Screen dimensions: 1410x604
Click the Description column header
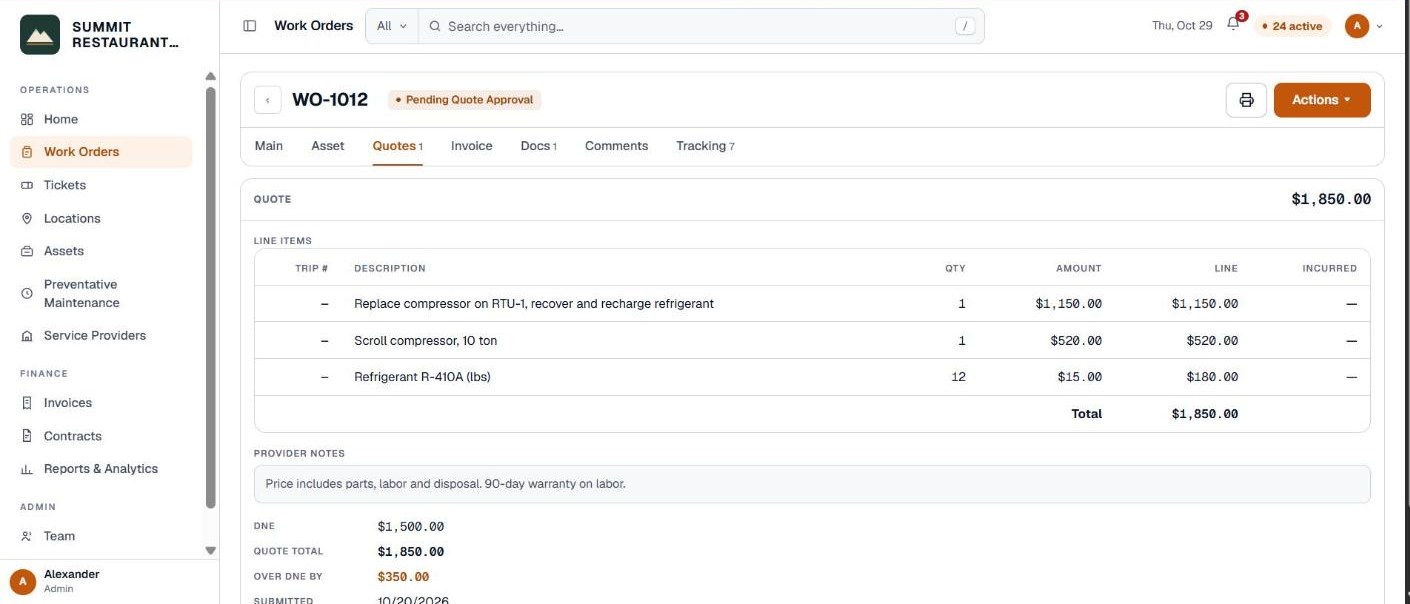pyautogui.click(x=390, y=268)
